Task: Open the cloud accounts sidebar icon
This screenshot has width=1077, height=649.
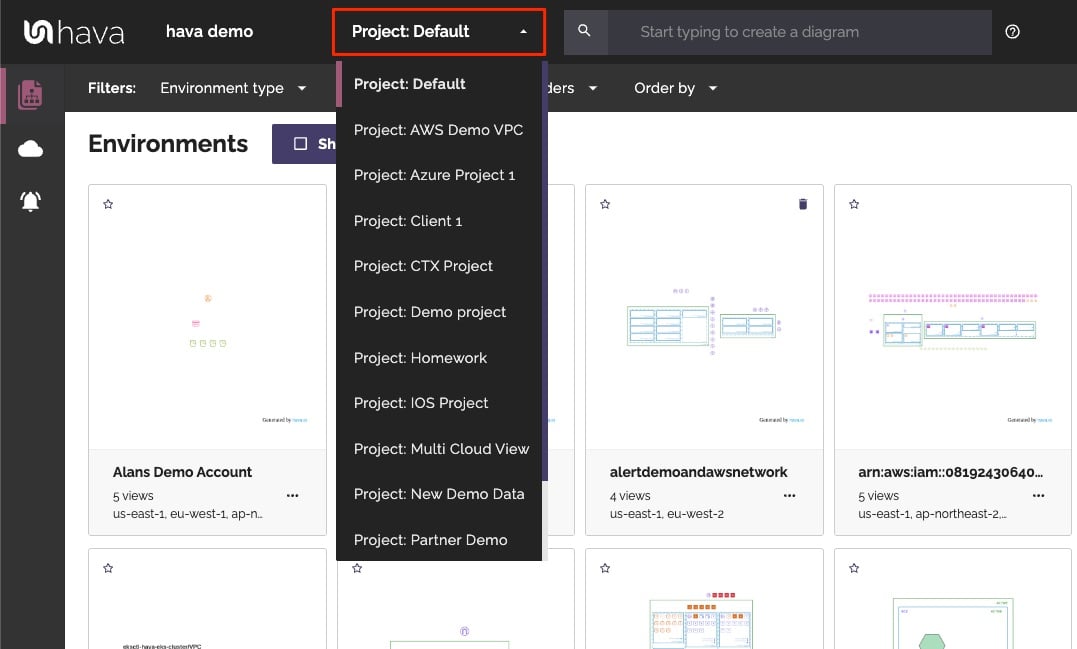Action: pos(31,149)
